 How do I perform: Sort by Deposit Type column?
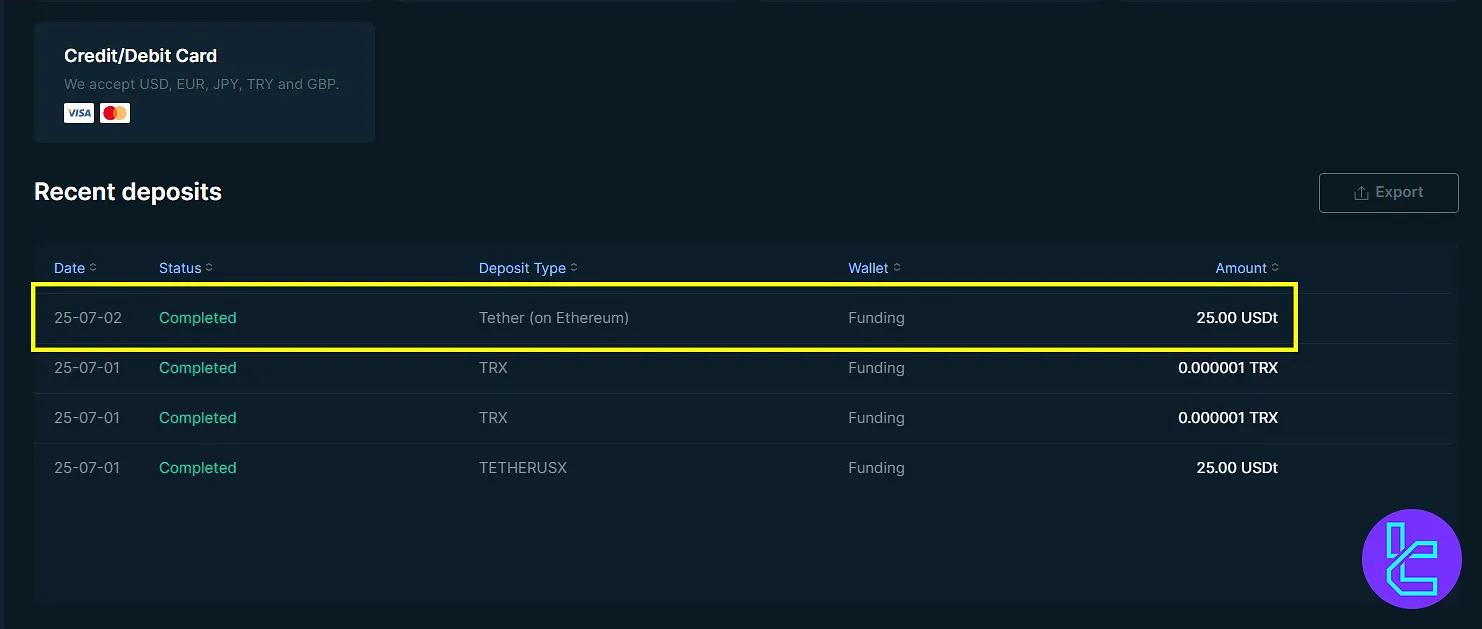[x=528, y=268]
